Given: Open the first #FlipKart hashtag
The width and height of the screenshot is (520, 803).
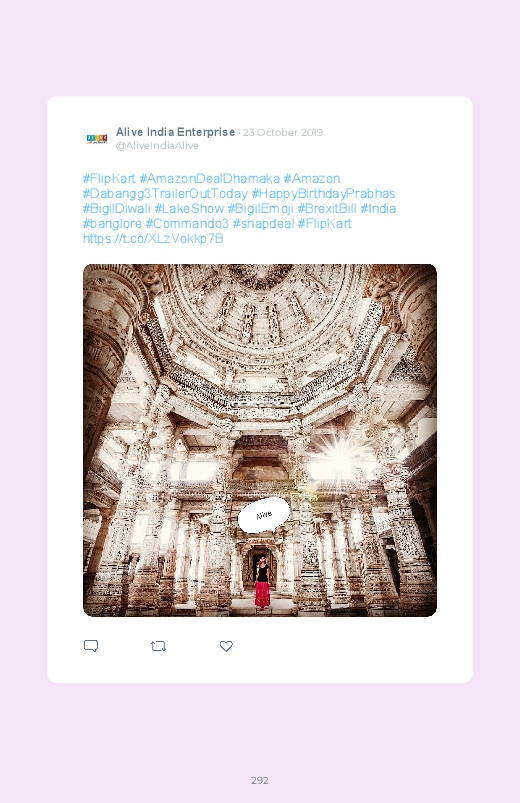Looking at the screenshot, I should pyautogui.click(x=109, y=178).
